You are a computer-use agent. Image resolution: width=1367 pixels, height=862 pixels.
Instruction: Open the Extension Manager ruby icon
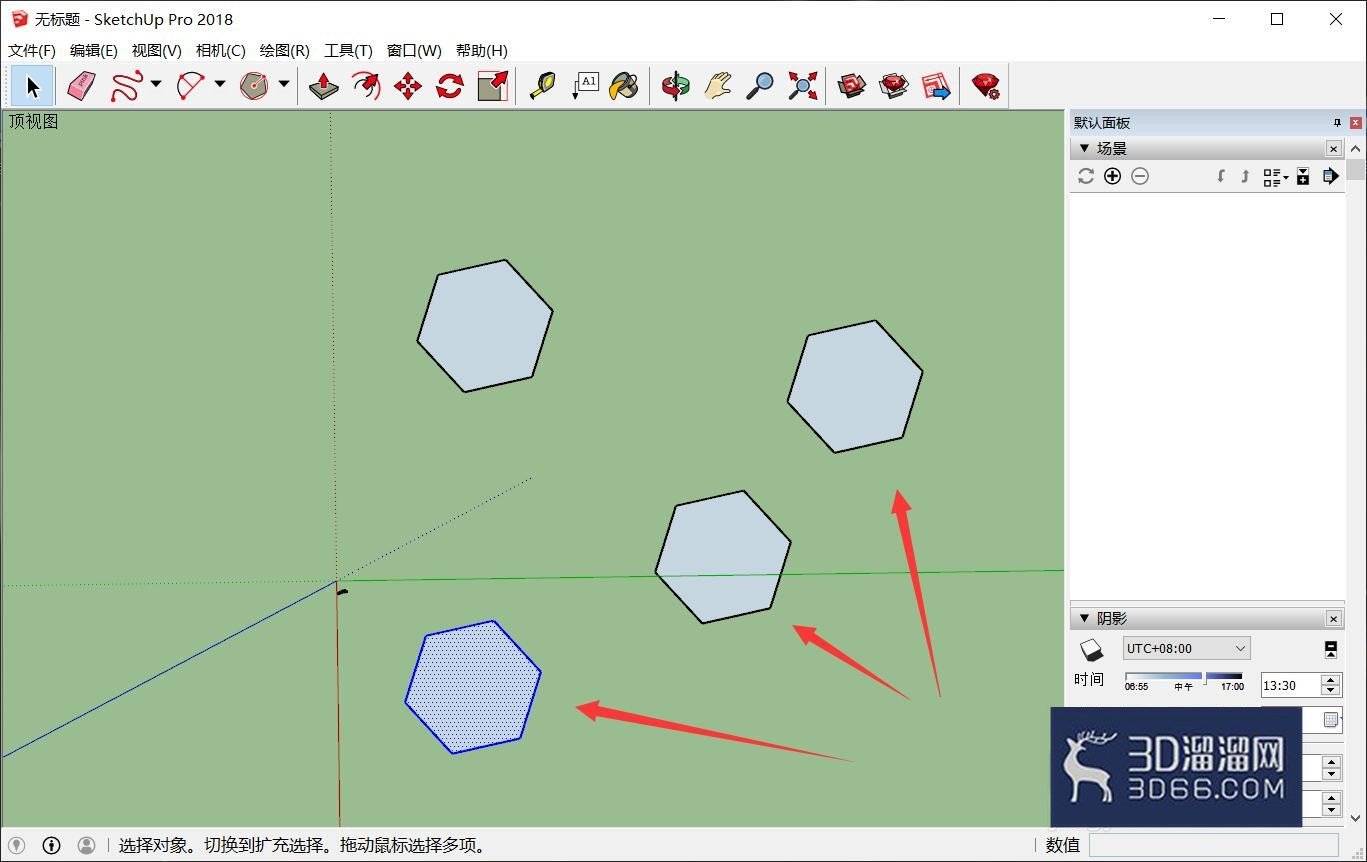(x=986, y=86)
